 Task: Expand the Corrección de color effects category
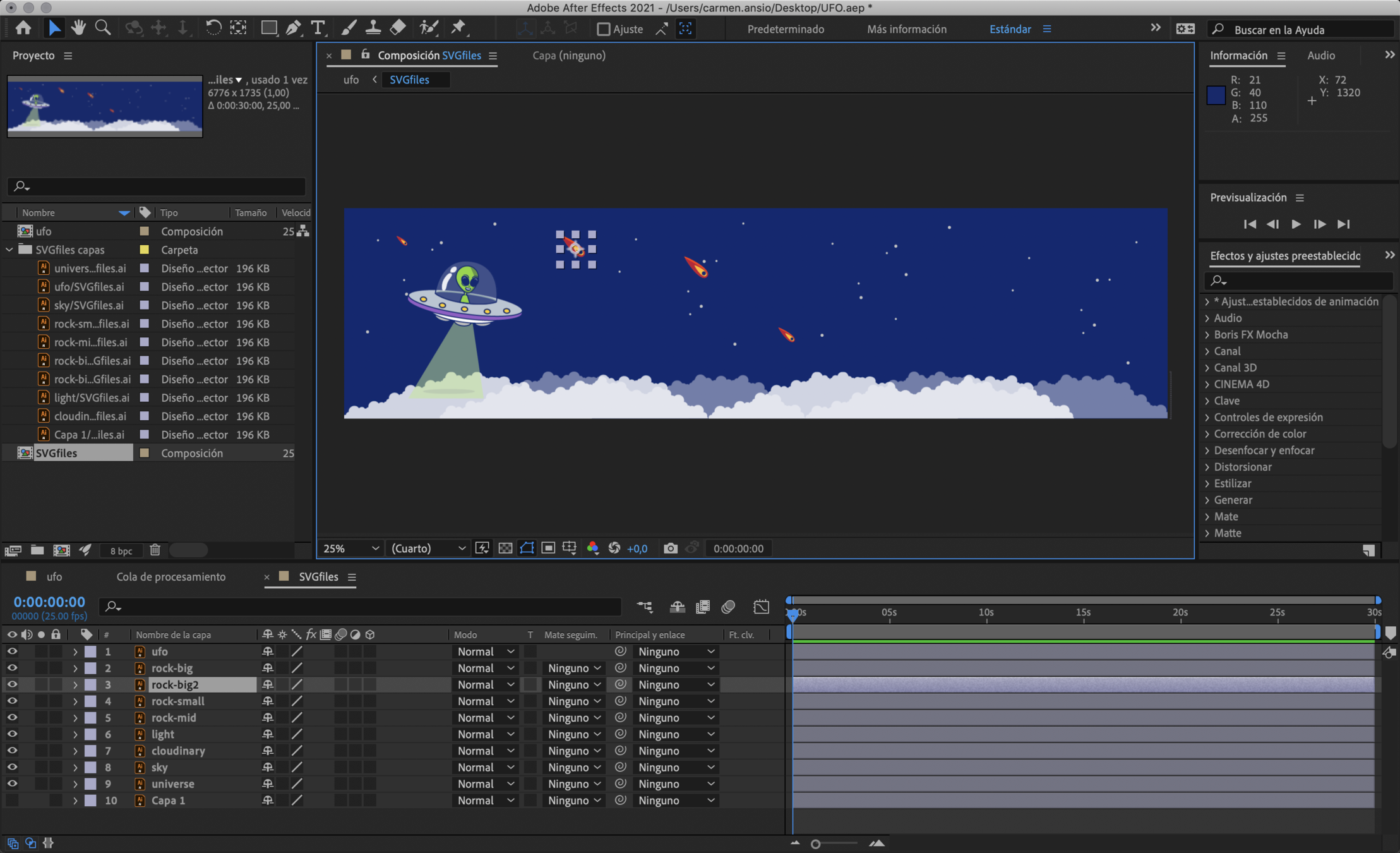coord(1207,434)
